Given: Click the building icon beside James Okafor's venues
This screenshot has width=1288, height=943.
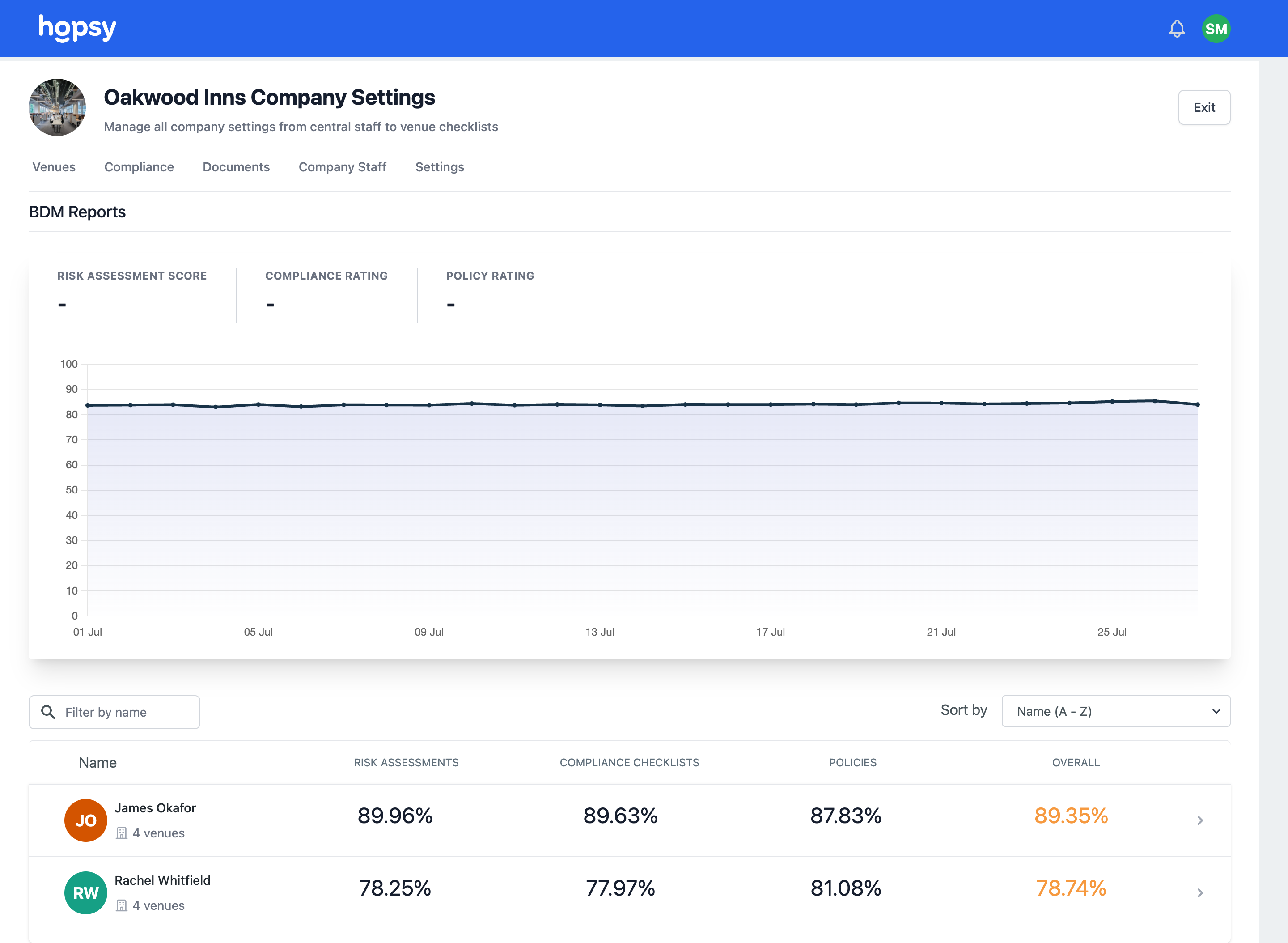Looking at the screenshot, I should 122,833.
